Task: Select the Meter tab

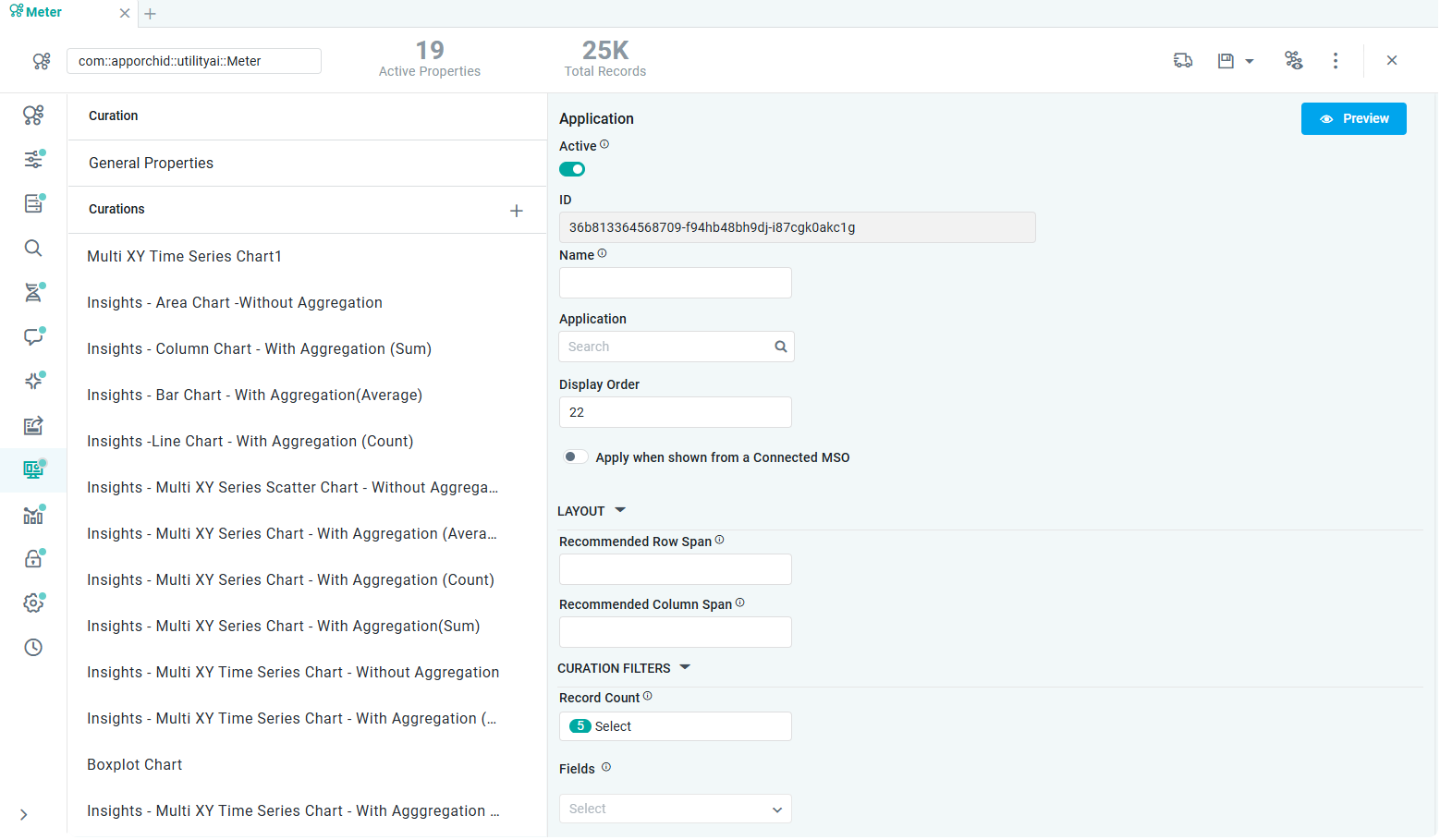Action: [x=43, y=13]
